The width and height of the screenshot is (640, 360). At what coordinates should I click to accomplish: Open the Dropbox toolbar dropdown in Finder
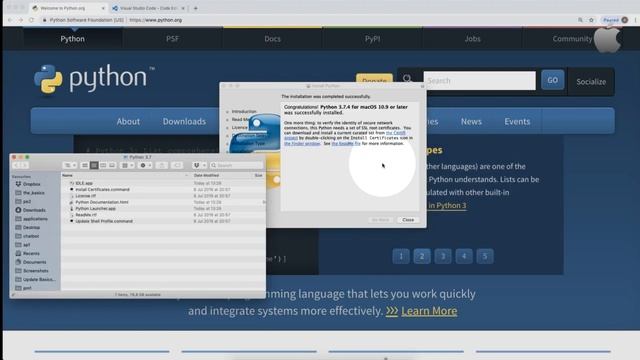point(199,165)
